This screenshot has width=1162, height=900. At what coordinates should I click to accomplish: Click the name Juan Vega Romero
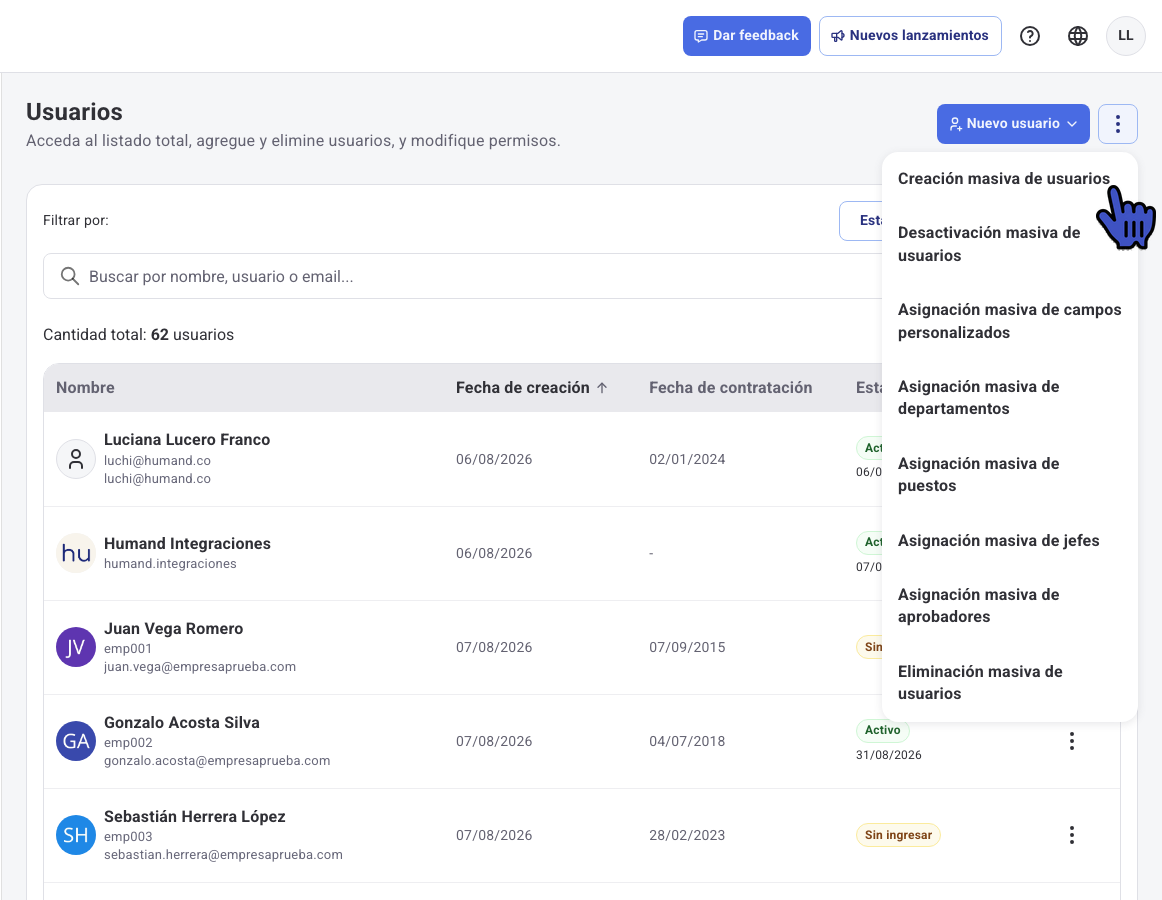pyautogui.click(x=173, y=629)
